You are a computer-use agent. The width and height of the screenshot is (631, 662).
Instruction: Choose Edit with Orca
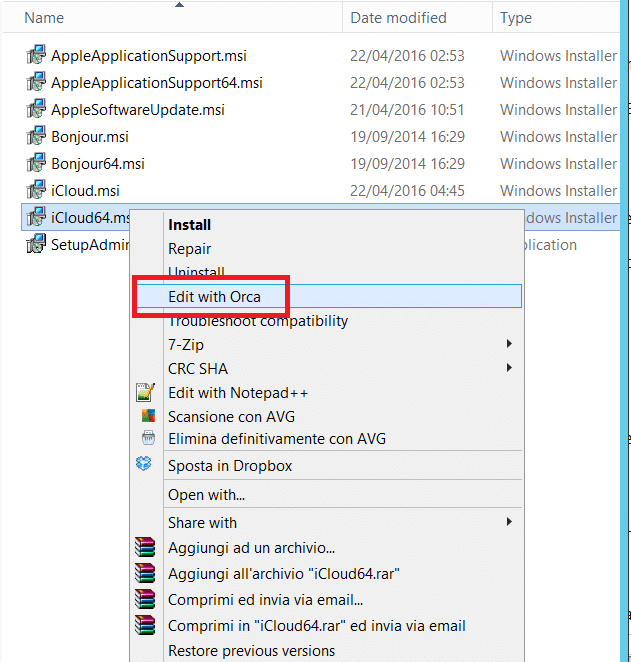[214, 296]
